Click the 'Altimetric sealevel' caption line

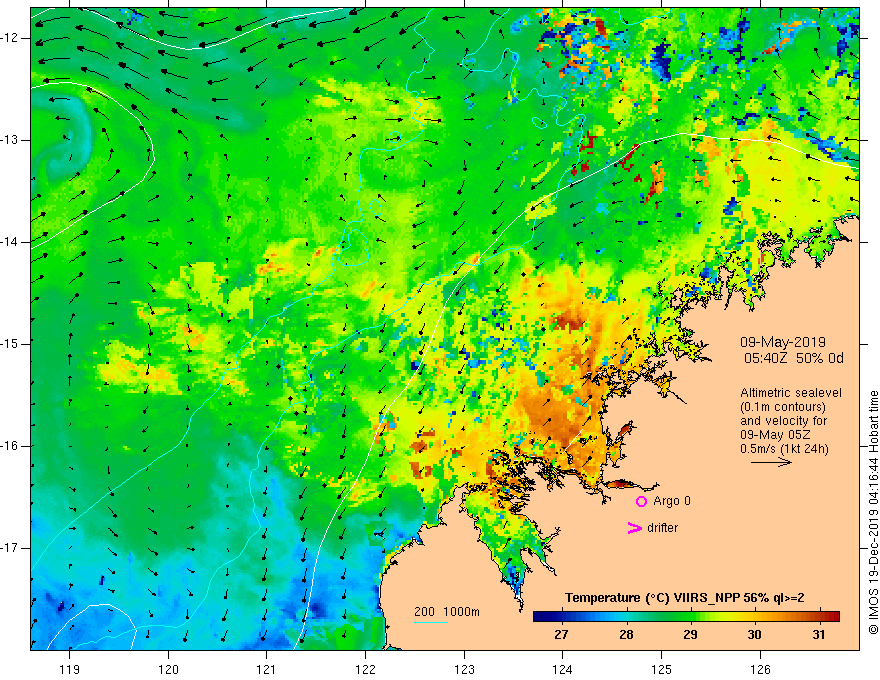[791, 393]
